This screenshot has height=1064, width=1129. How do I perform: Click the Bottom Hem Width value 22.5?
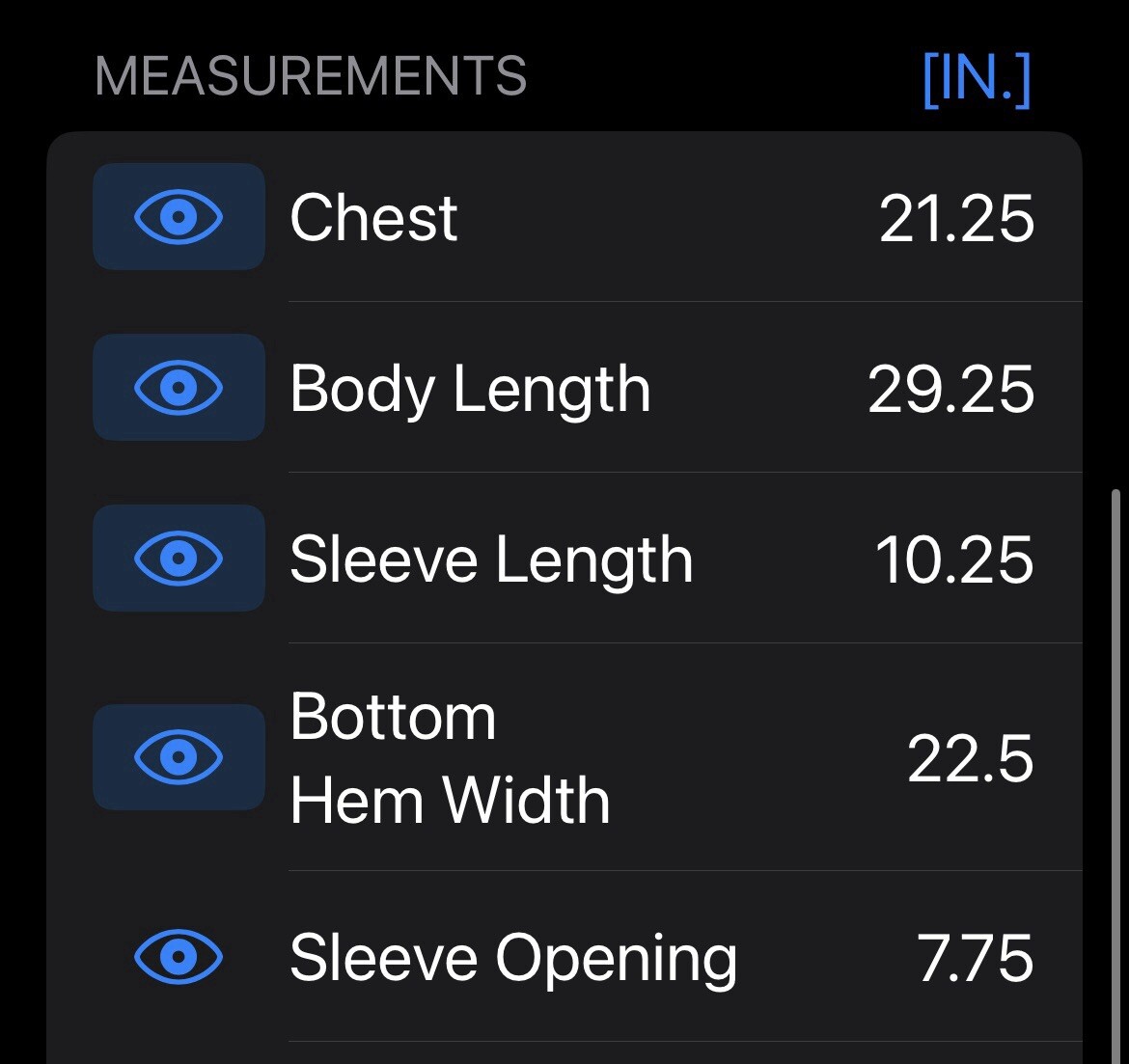[970, 759]
